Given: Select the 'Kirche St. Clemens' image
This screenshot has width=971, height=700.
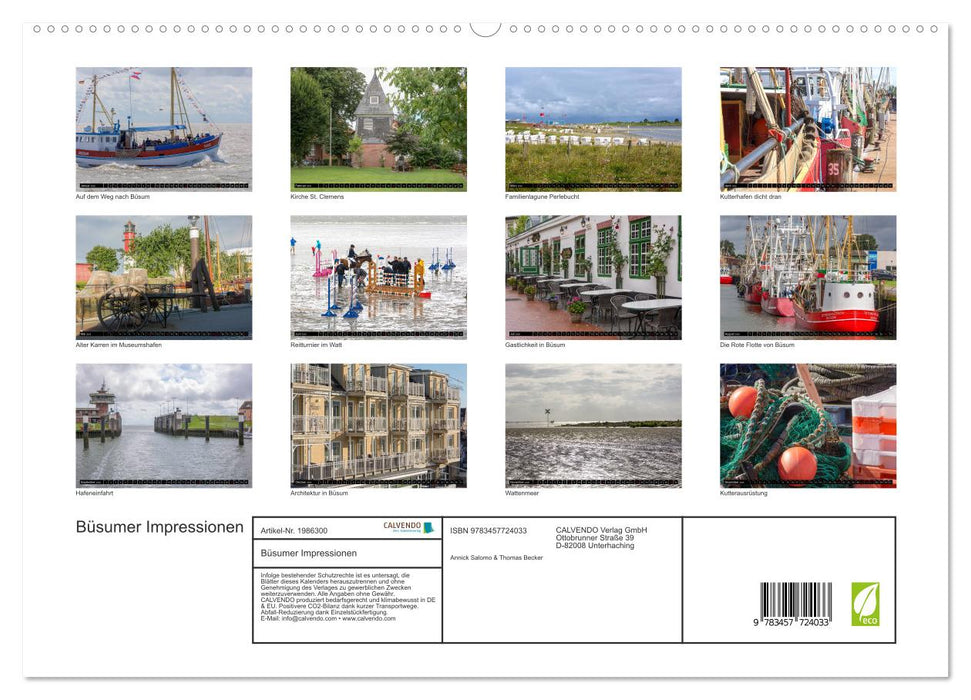Looking at the screenshot, I should [378, 127].
